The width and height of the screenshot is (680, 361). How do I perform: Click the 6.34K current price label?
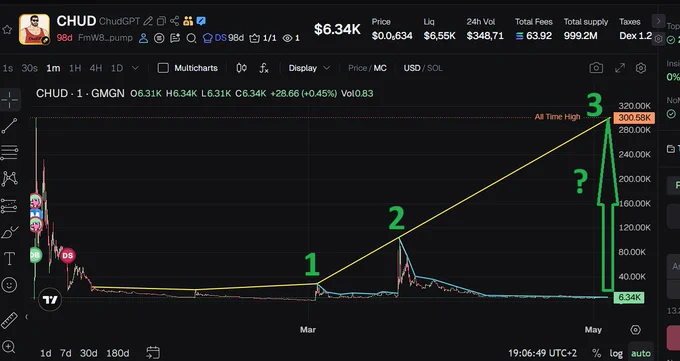(x=629, y=298)
